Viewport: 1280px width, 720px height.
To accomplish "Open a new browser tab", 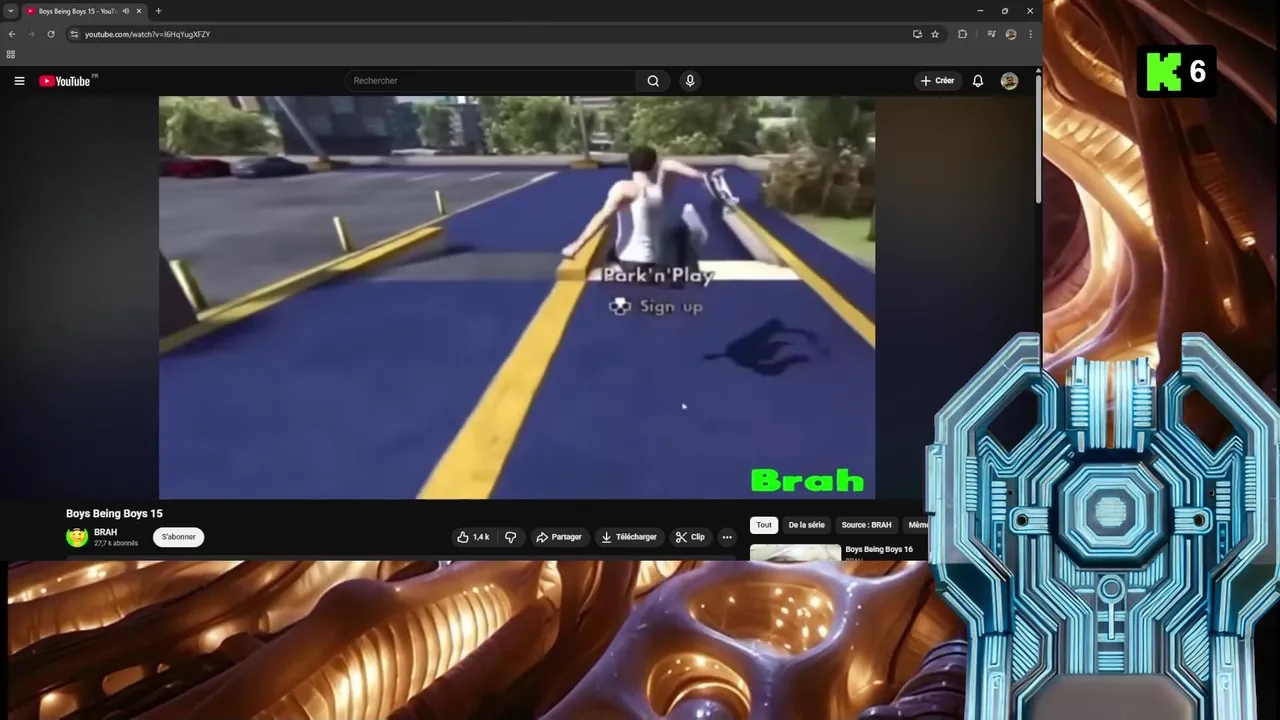I will 158,11.
